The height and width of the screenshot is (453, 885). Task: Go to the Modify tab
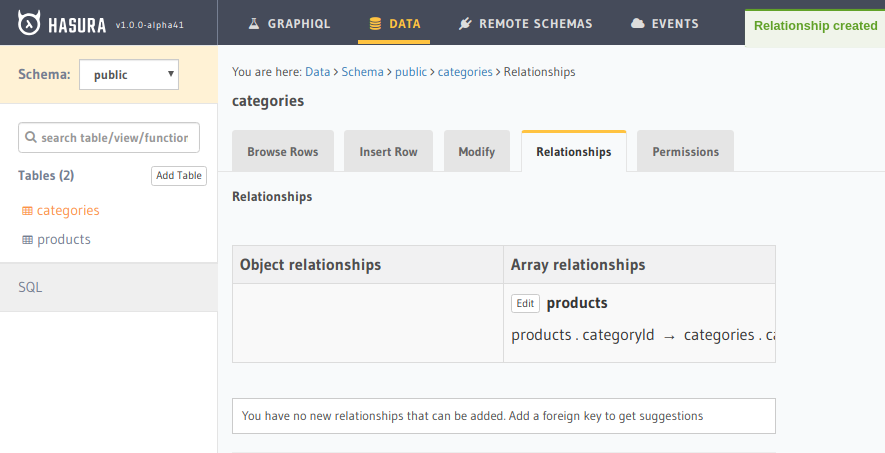[x=476, y=152]
